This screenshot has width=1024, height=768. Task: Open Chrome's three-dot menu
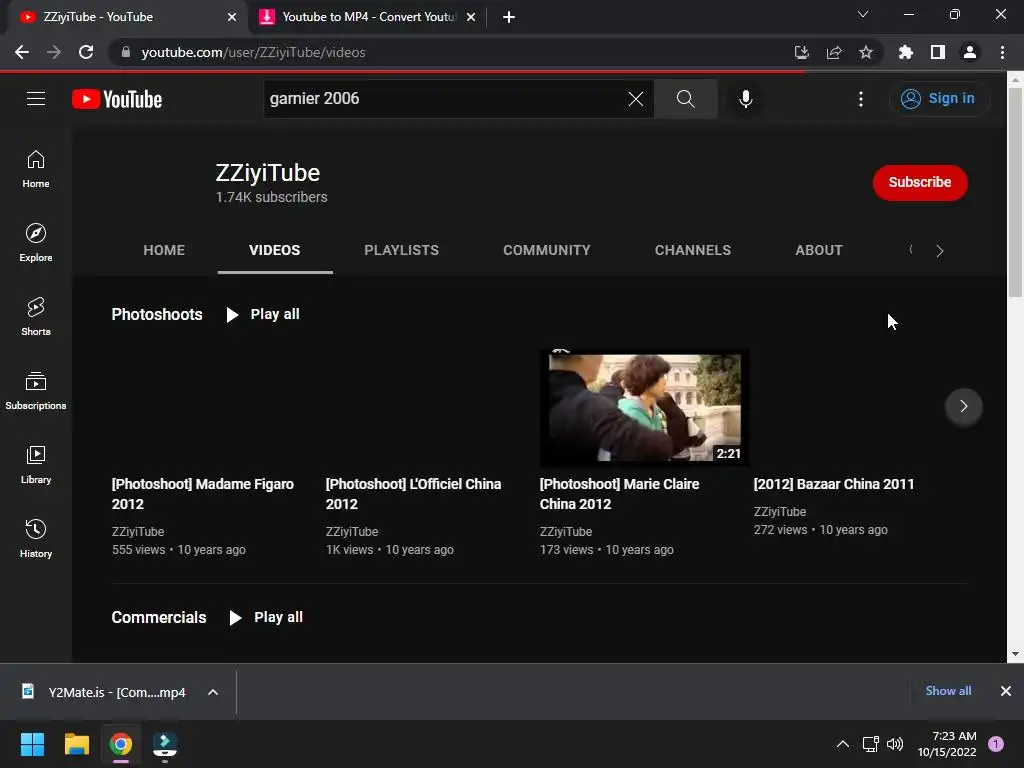tap(1002, 52)
